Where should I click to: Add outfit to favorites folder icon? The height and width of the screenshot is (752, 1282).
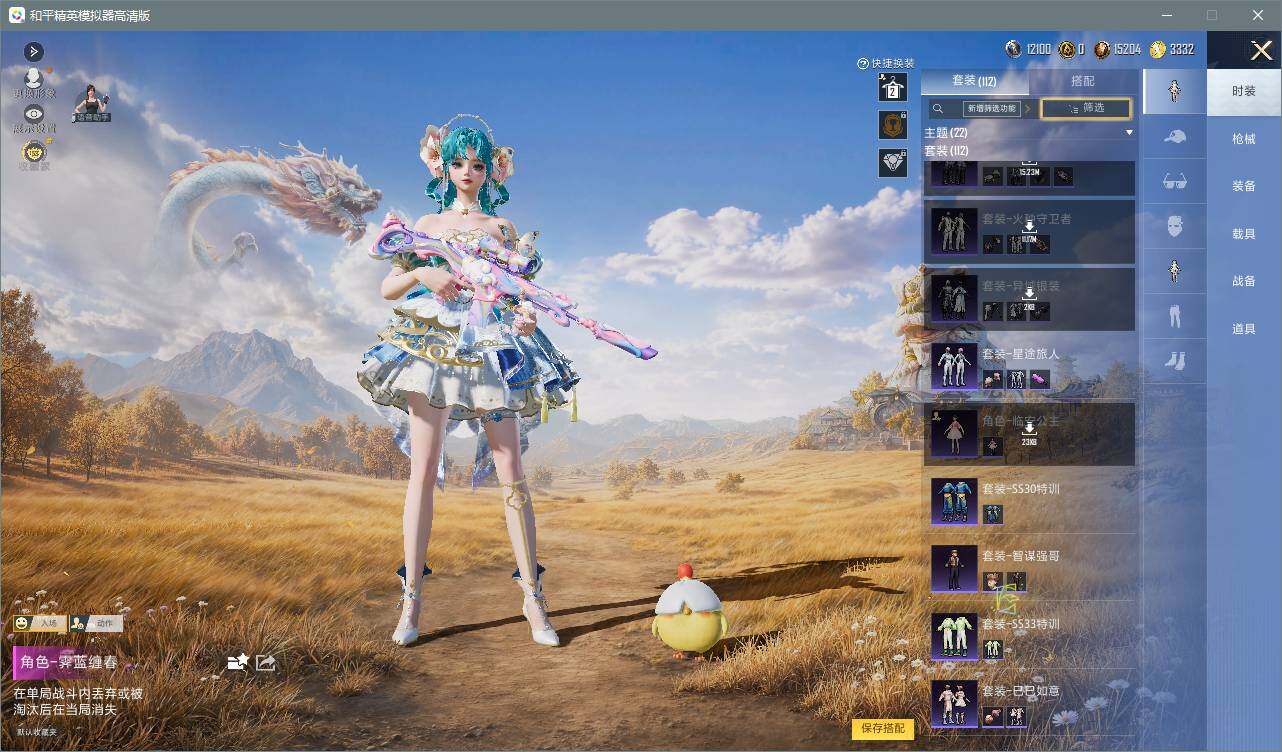coord(237,662)
